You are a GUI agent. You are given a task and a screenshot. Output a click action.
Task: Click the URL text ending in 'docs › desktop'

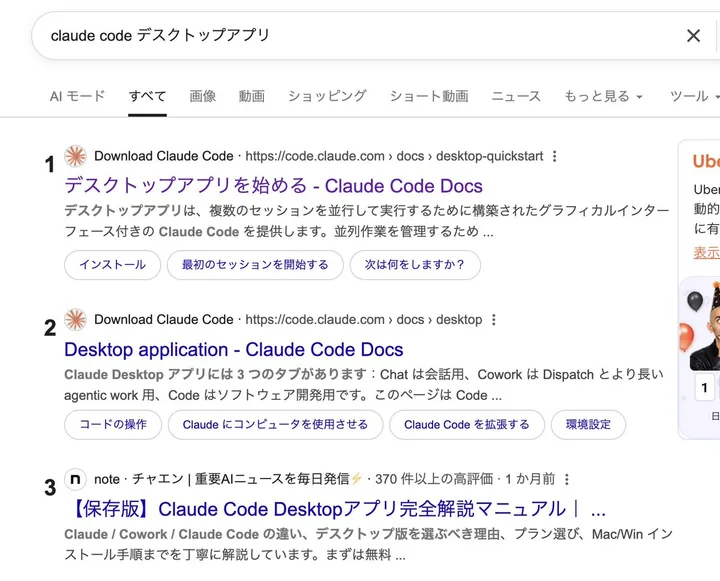(x=364, y=320)
